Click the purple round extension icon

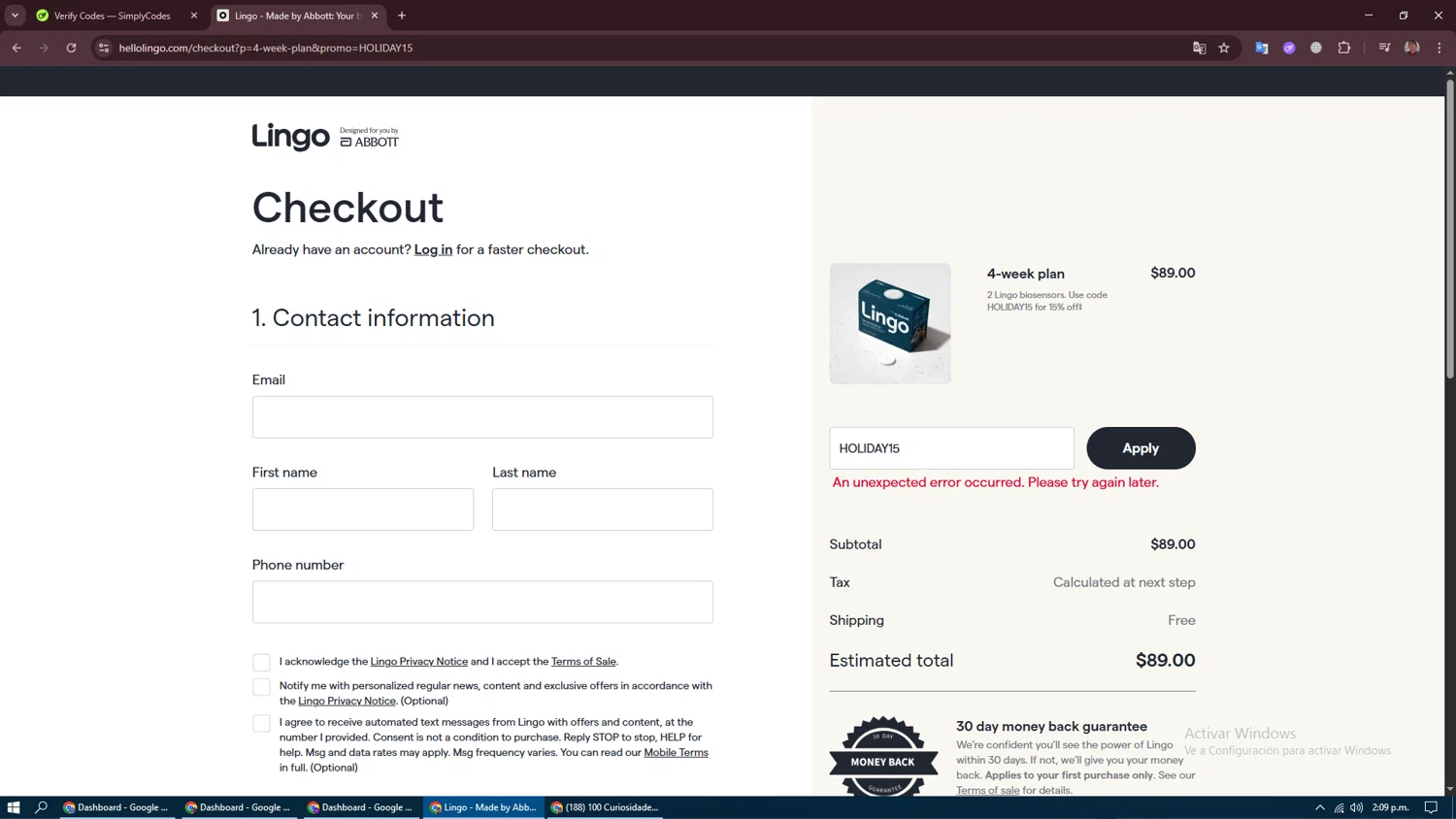[x=1289, y=48]
